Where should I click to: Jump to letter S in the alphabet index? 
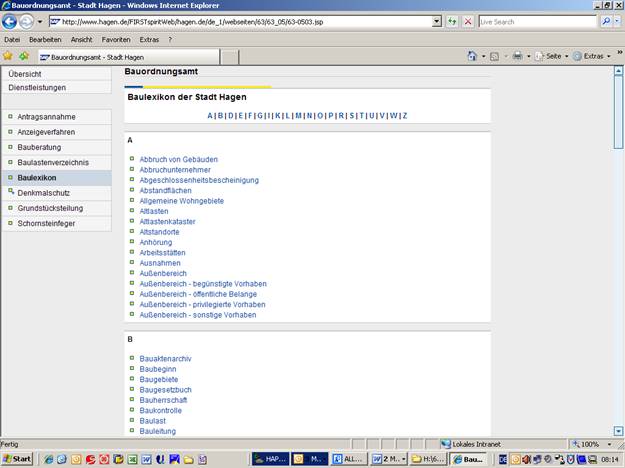pyautogui.click(x=350, y=116)
